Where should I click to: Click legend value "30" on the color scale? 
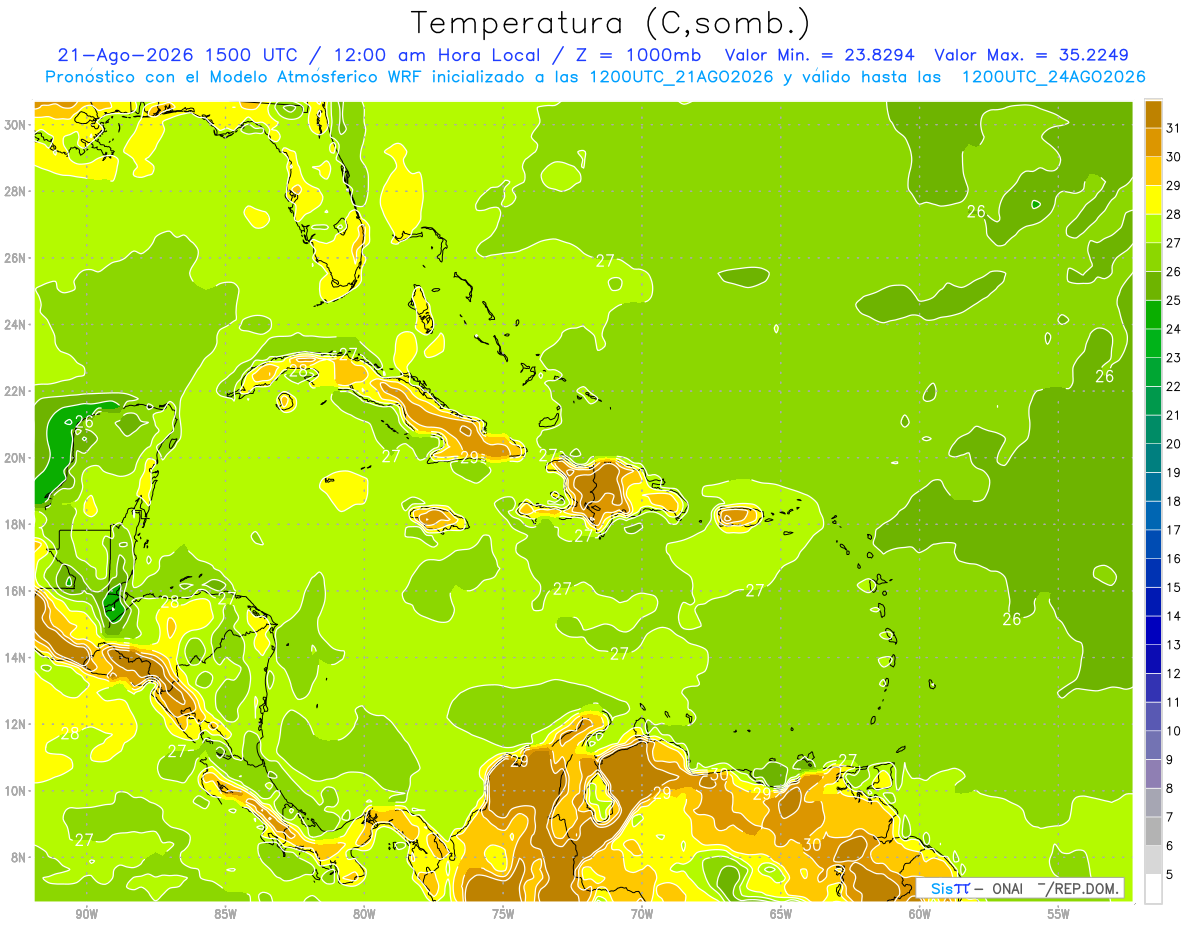[x=1174, y=157]
